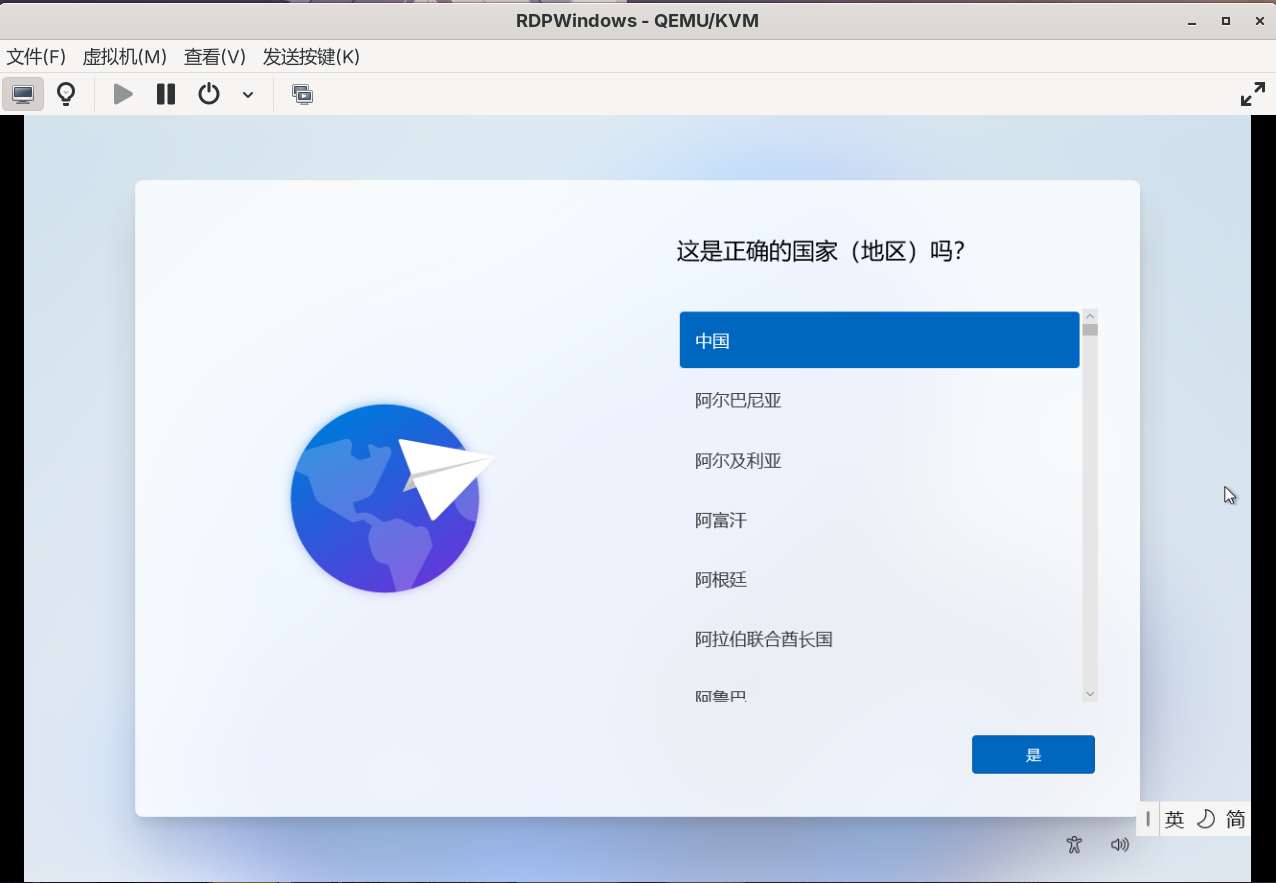
Task: Confirm the region with the 是 button
Action: [x=1032, y=755]
